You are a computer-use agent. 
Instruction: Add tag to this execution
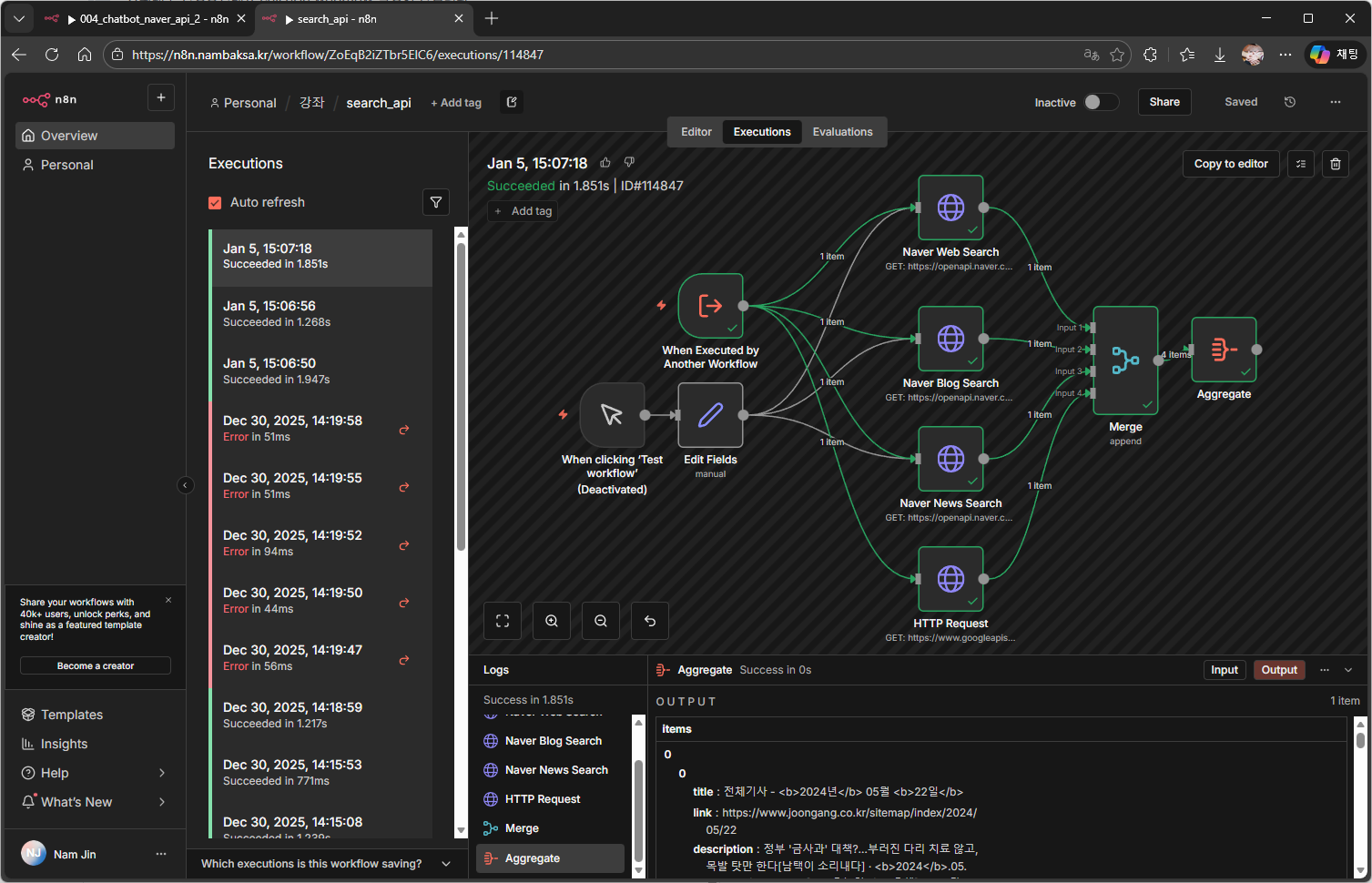[x=523, y=211]
